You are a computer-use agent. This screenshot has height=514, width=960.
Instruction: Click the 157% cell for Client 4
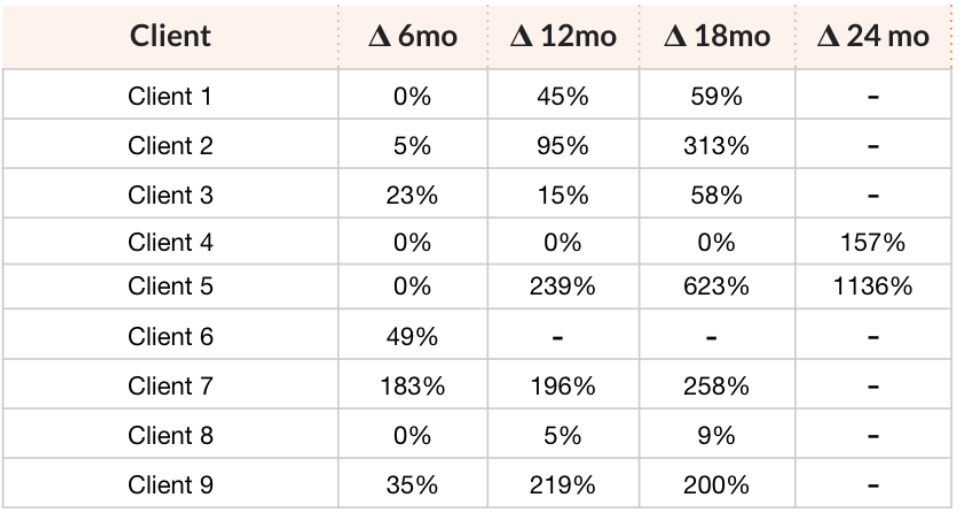(x=874, y=242)
